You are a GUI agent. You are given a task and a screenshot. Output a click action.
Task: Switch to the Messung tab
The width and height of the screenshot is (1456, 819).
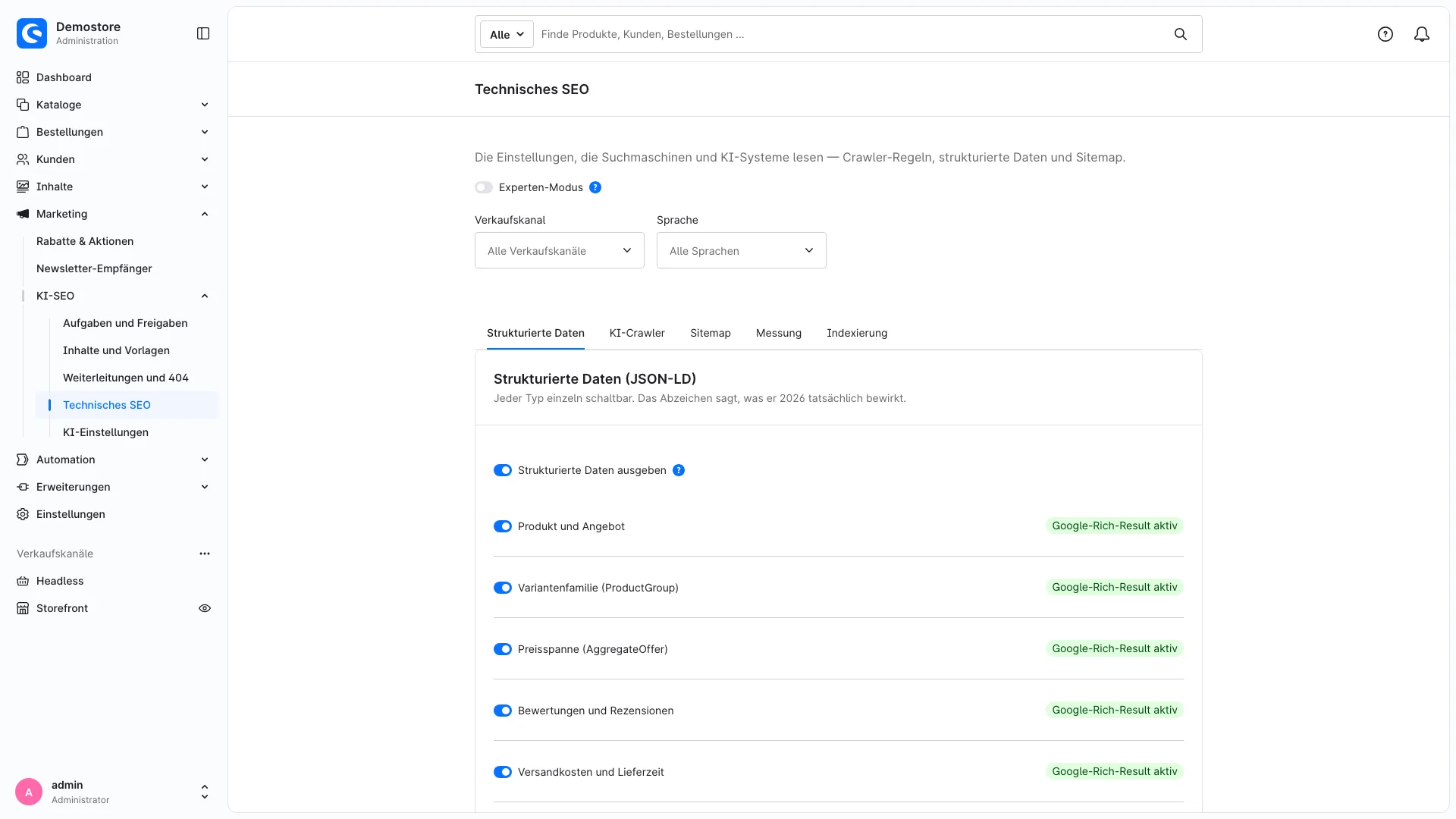(x=779, y=333)
